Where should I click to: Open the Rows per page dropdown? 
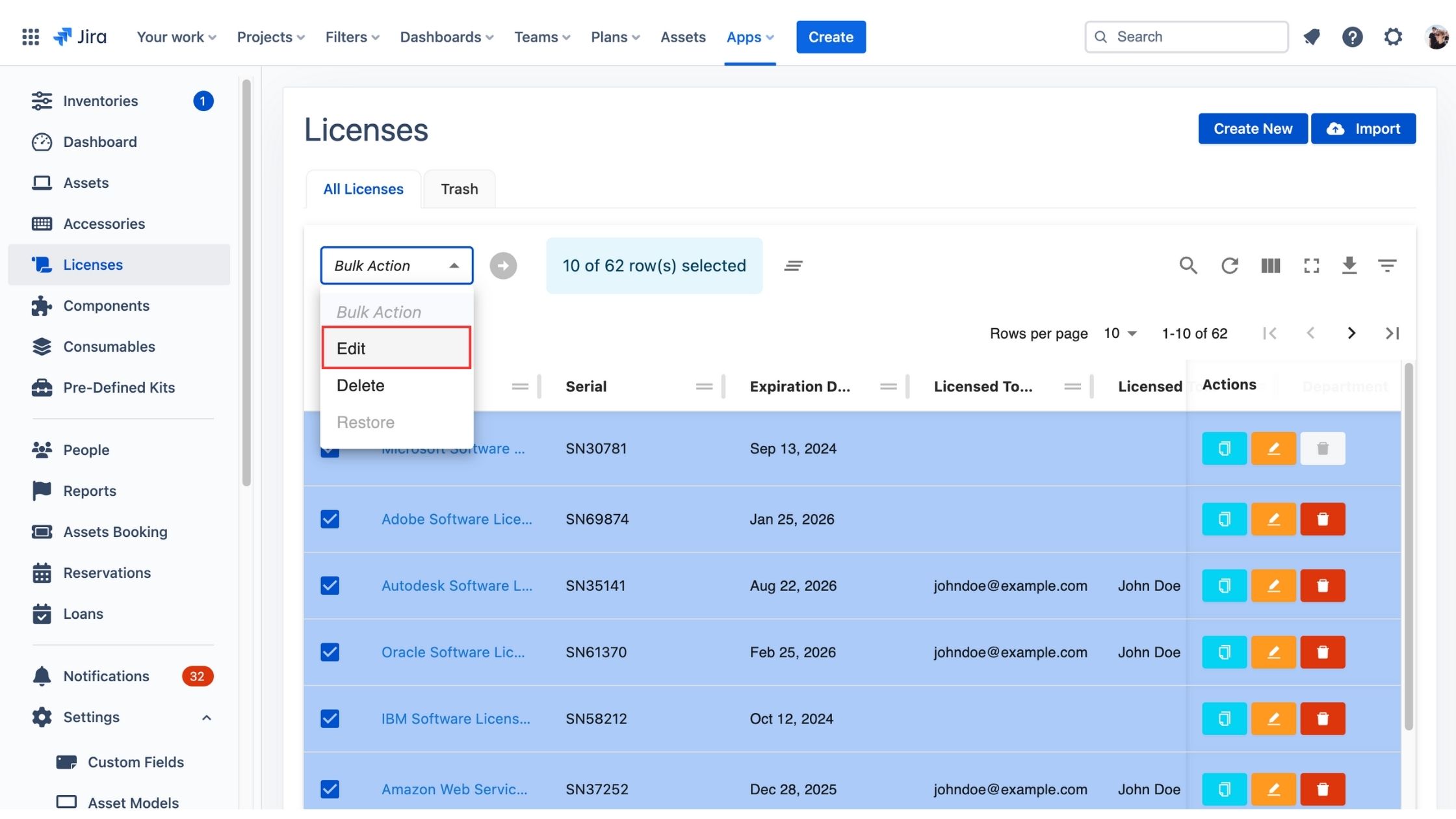pyautogui.click(x=1120, y=333)
